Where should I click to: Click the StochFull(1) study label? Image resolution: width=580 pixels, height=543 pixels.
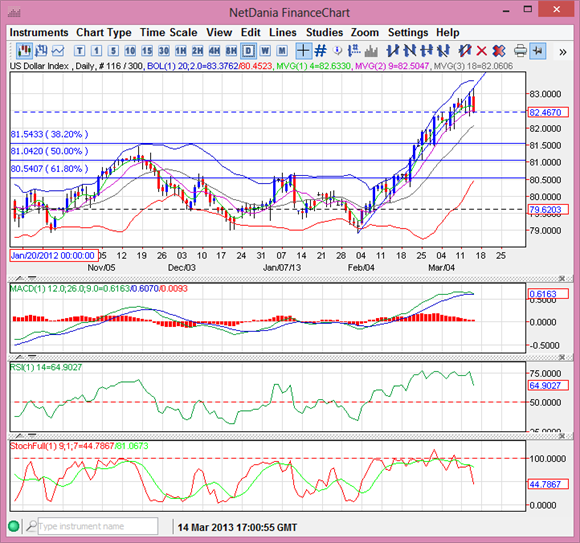(79, 446)
